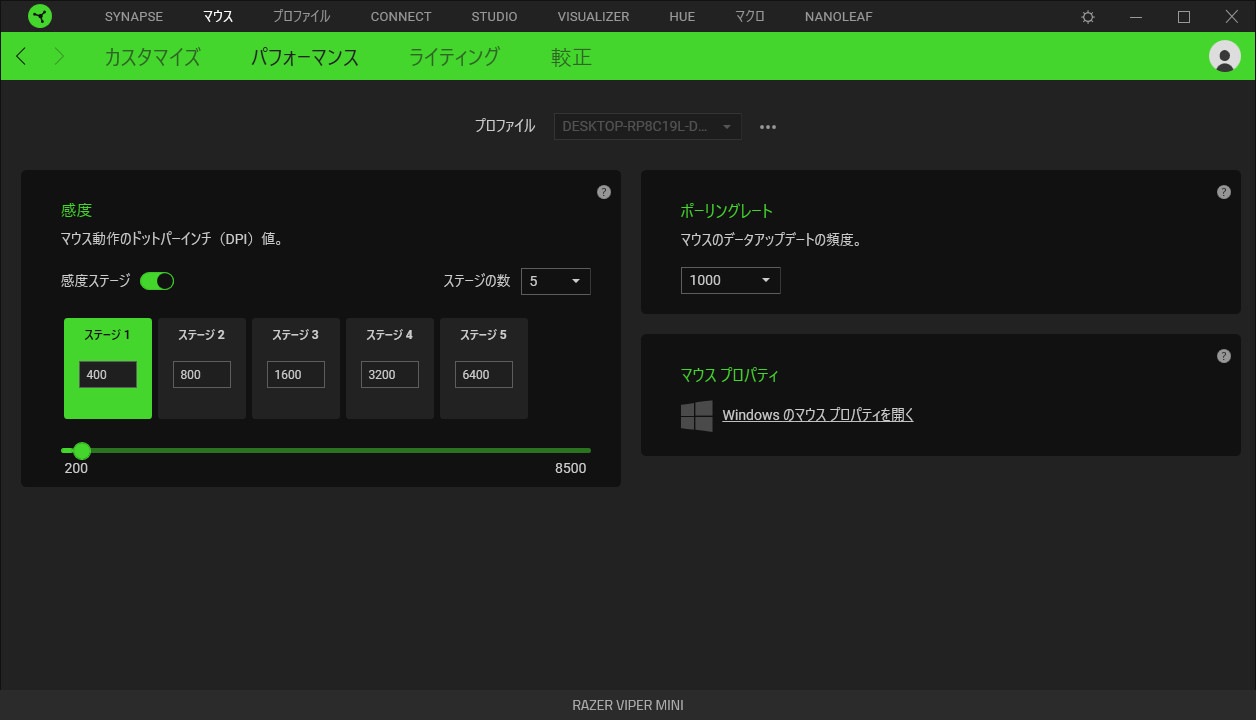This screenshot has width=1256, height=720.
Task: Select the ステージ 4 card
Action: tap(390, 368)
